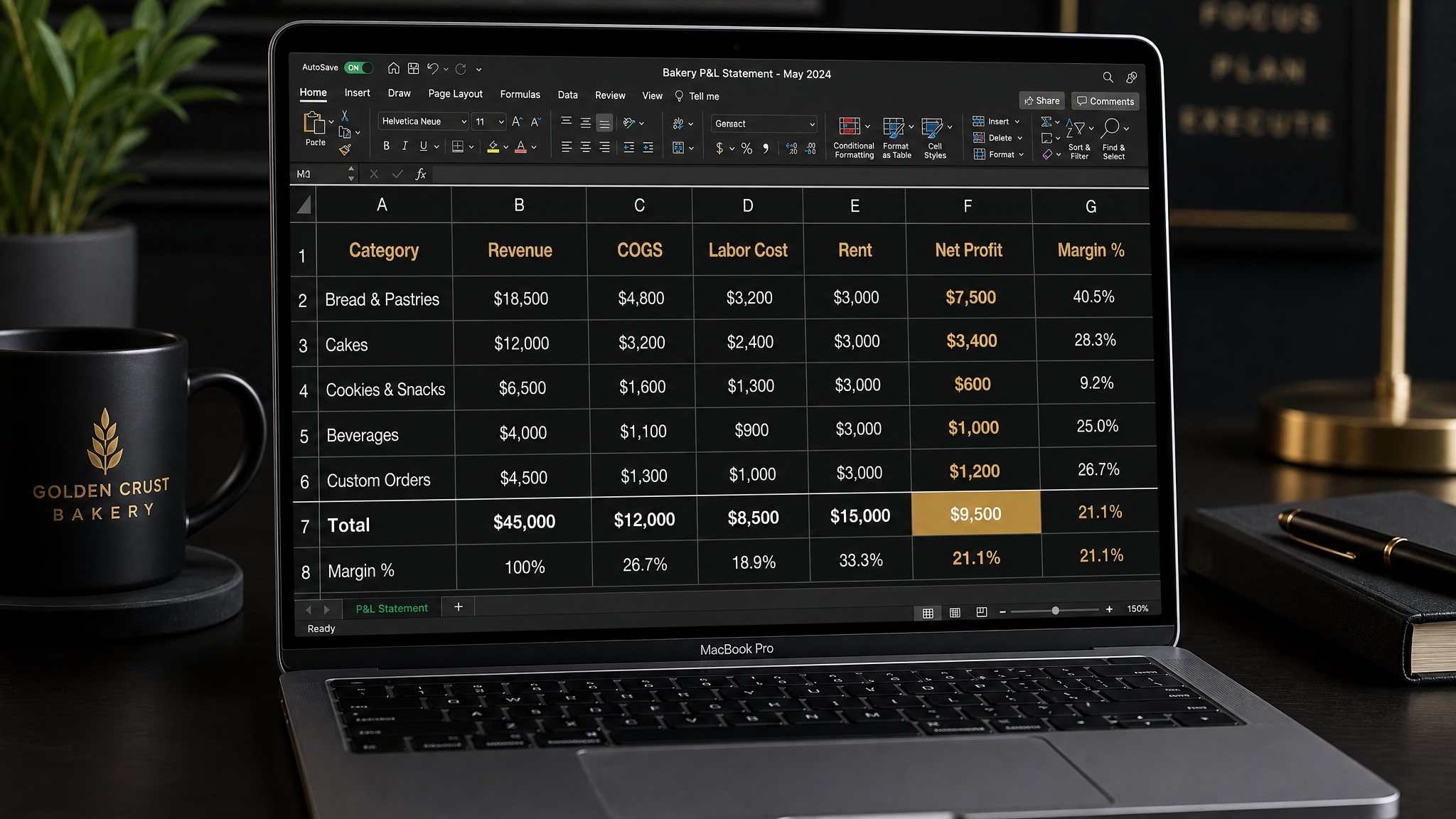Viewport: 1456px width, 819px height.
Task: Switch to the Formulas ribbon tab
Action: point(520,94)
